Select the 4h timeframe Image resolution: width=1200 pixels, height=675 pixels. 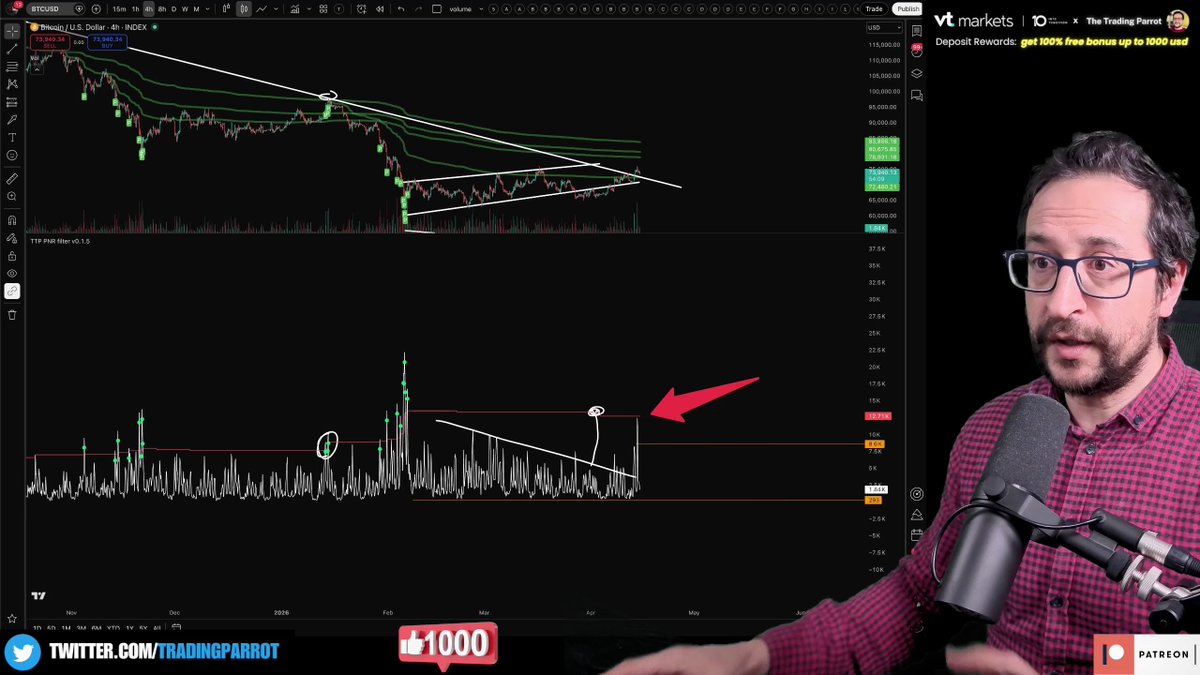pyautogui.click(x=148, y=9)
